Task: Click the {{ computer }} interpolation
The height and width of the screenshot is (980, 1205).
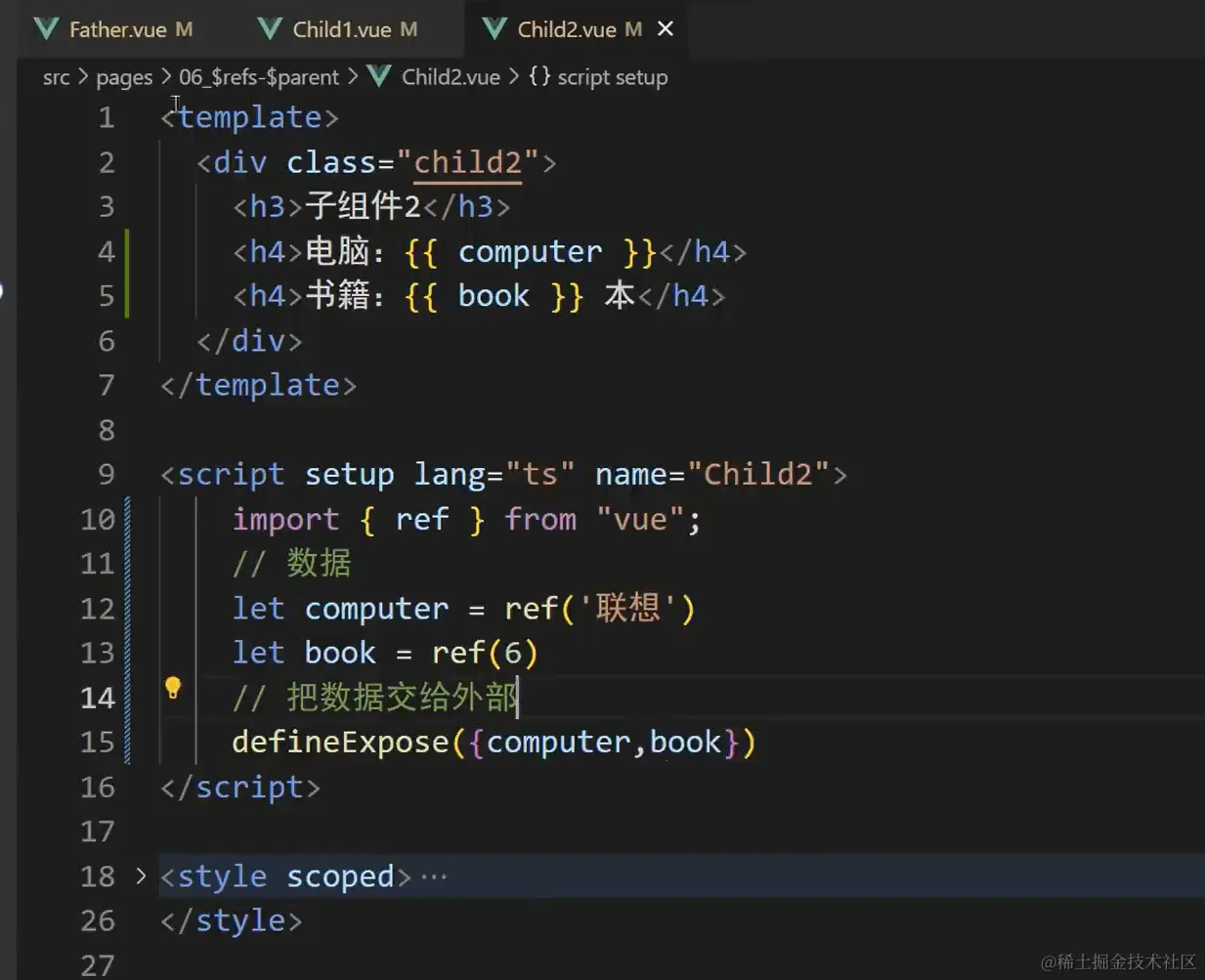Action: pyautogui.click(x=530, y=252)
